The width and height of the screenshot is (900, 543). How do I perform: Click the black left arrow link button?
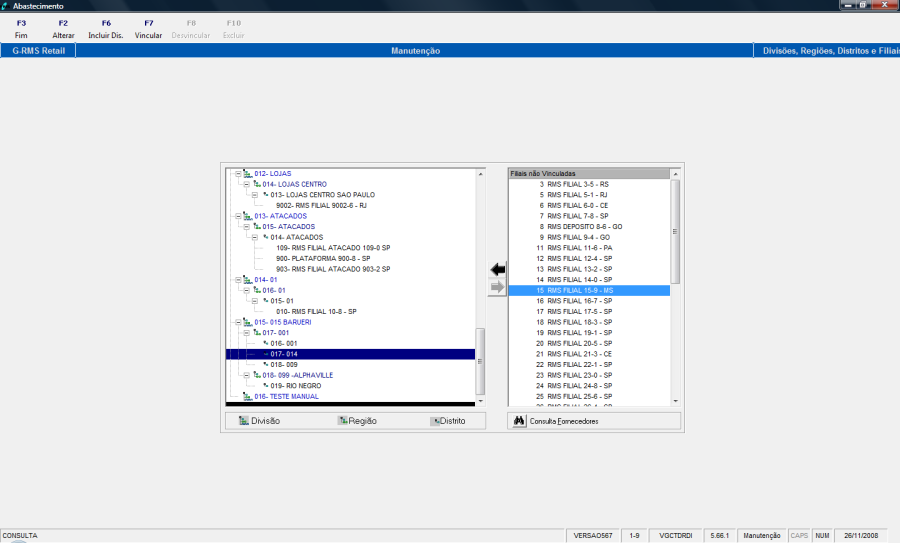[498, 269]
